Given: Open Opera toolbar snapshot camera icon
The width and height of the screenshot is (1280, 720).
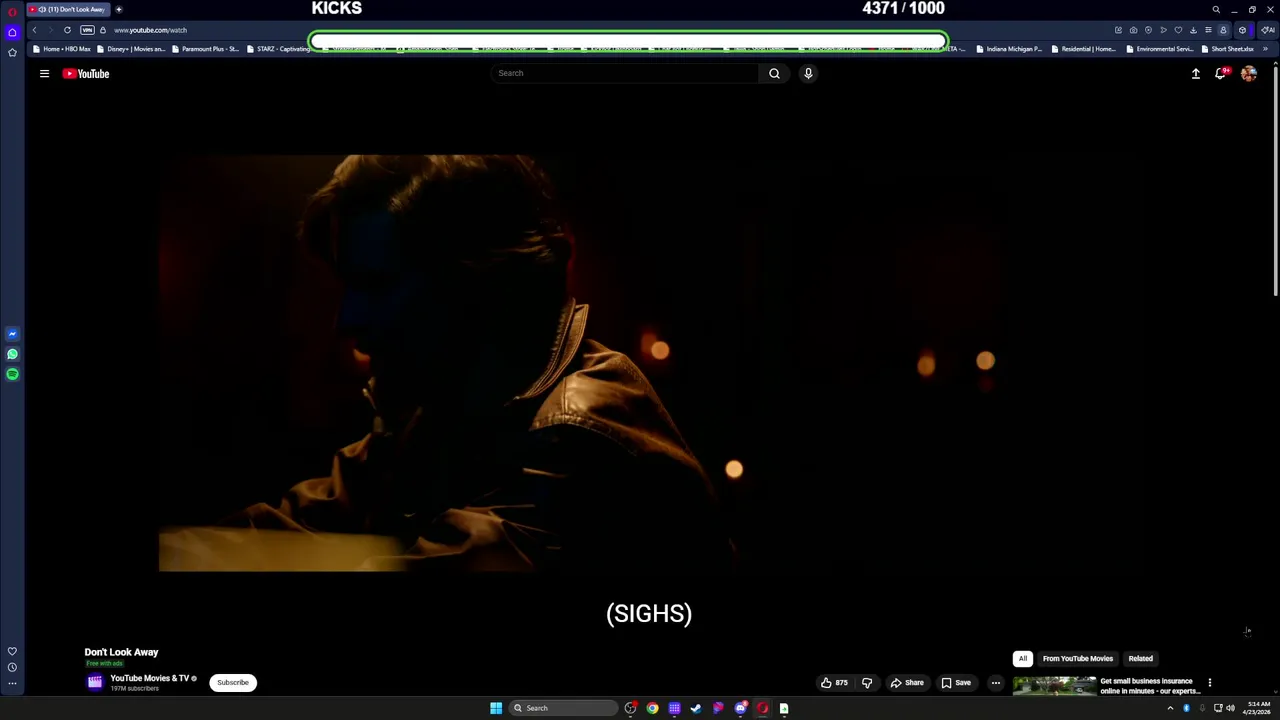Looking at the screenshot, I should (1133, 30).
